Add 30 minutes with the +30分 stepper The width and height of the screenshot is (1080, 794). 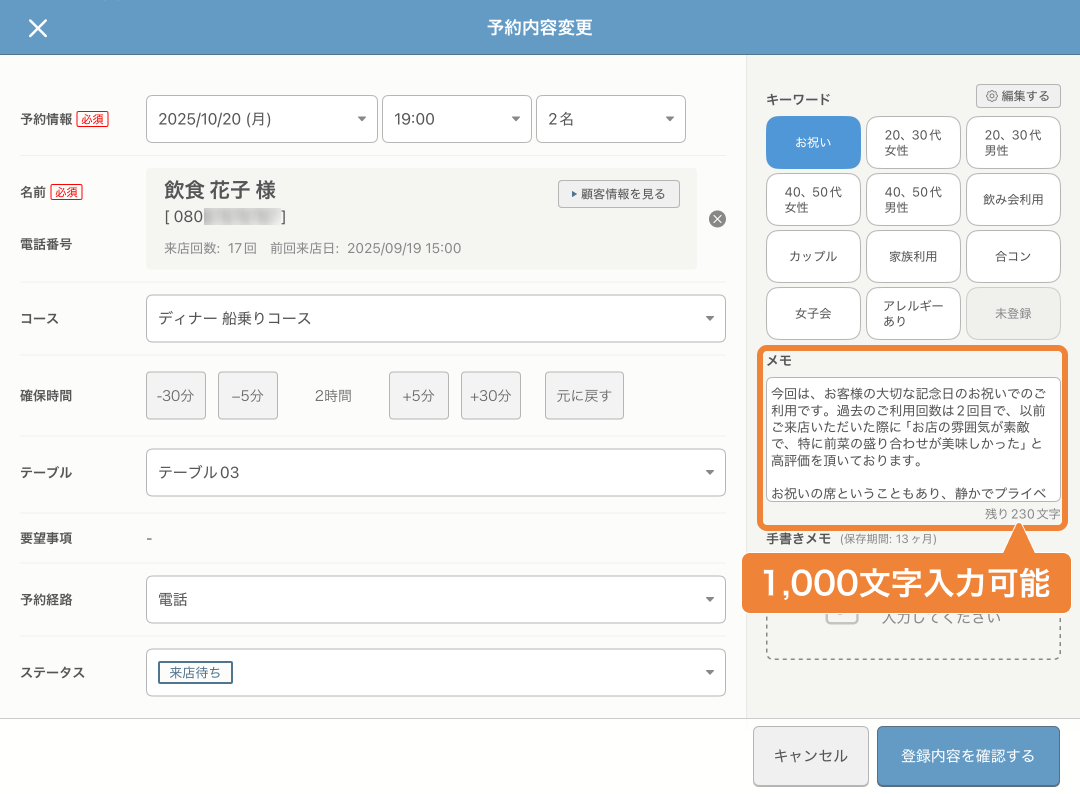pyautogui.click(x=490, y=395)
